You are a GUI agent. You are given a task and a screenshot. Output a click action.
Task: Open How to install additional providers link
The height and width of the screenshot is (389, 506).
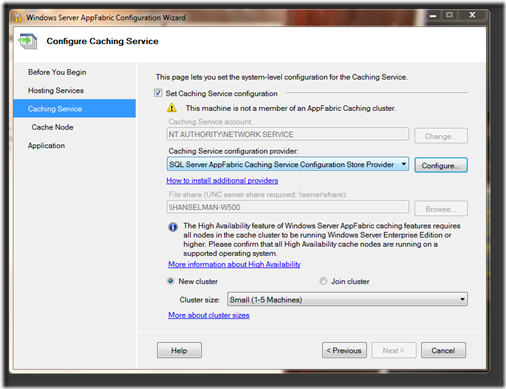click(x=222, y=180)
